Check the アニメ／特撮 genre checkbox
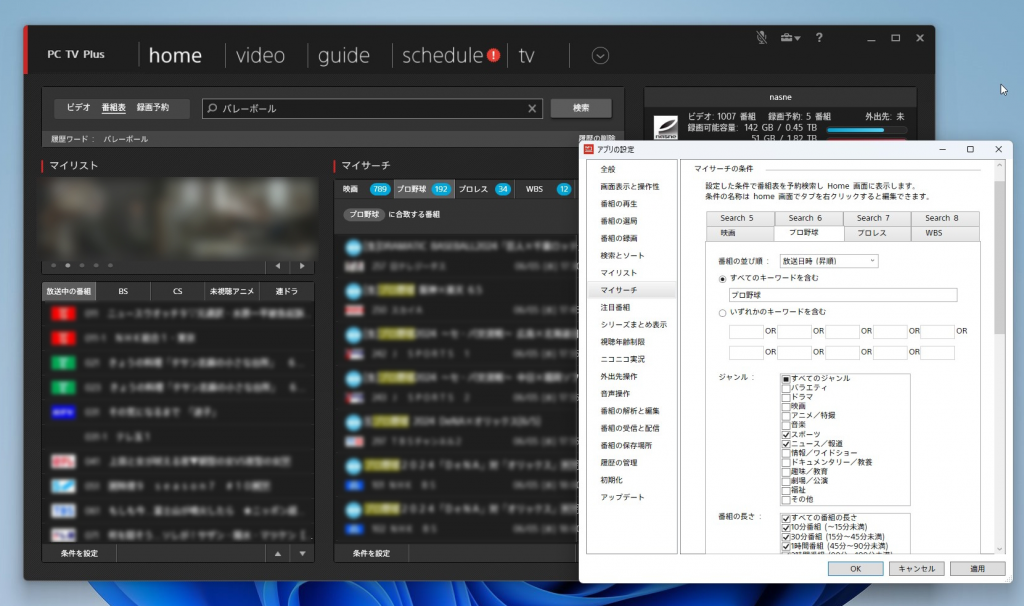This screenshot has width=1024, height=606. (x=786, y=415)
